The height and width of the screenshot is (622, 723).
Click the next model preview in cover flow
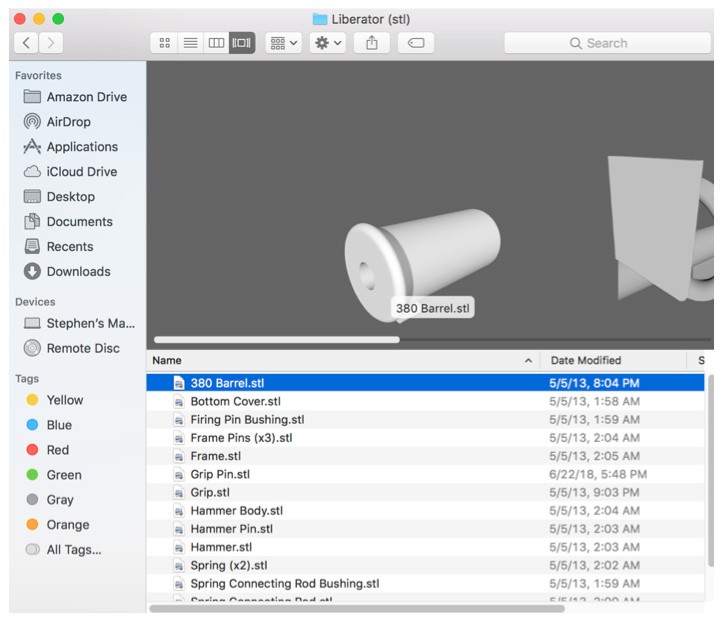pyautogui.click(x=660, y=228)
